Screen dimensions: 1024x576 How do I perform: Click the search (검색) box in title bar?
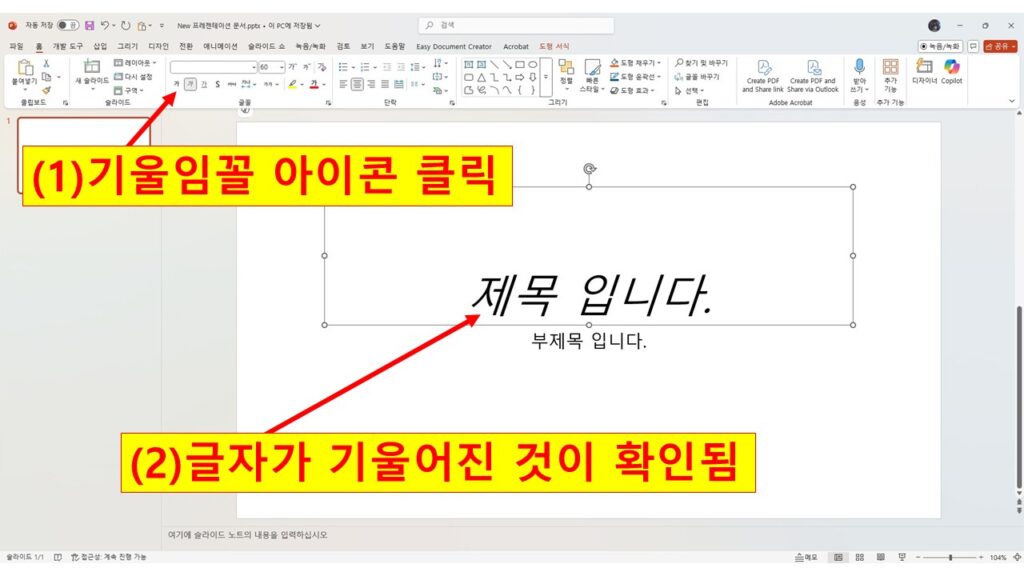pos(516,25)
